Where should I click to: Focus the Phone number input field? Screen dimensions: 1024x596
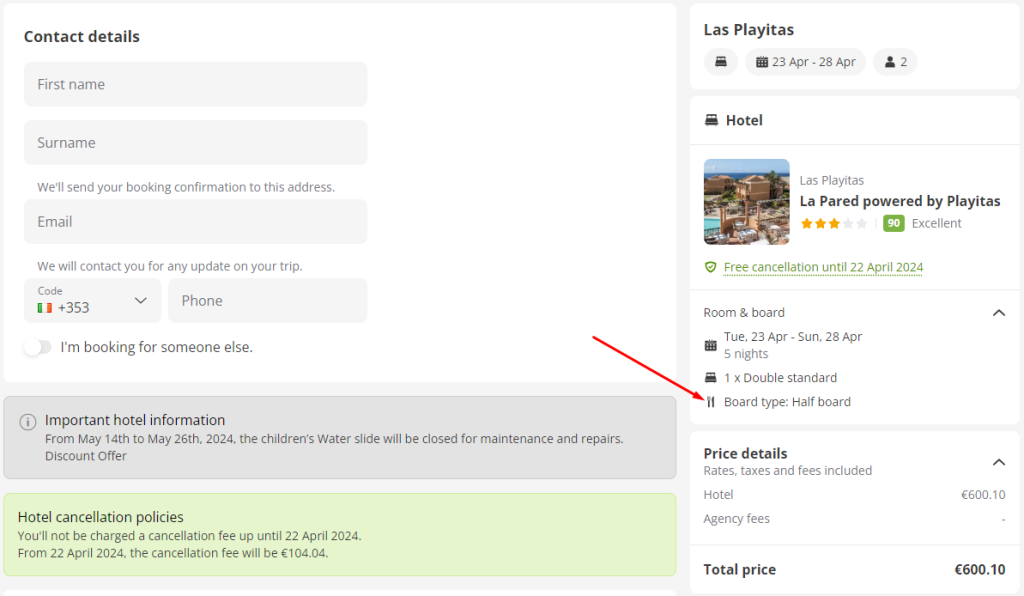268,301
